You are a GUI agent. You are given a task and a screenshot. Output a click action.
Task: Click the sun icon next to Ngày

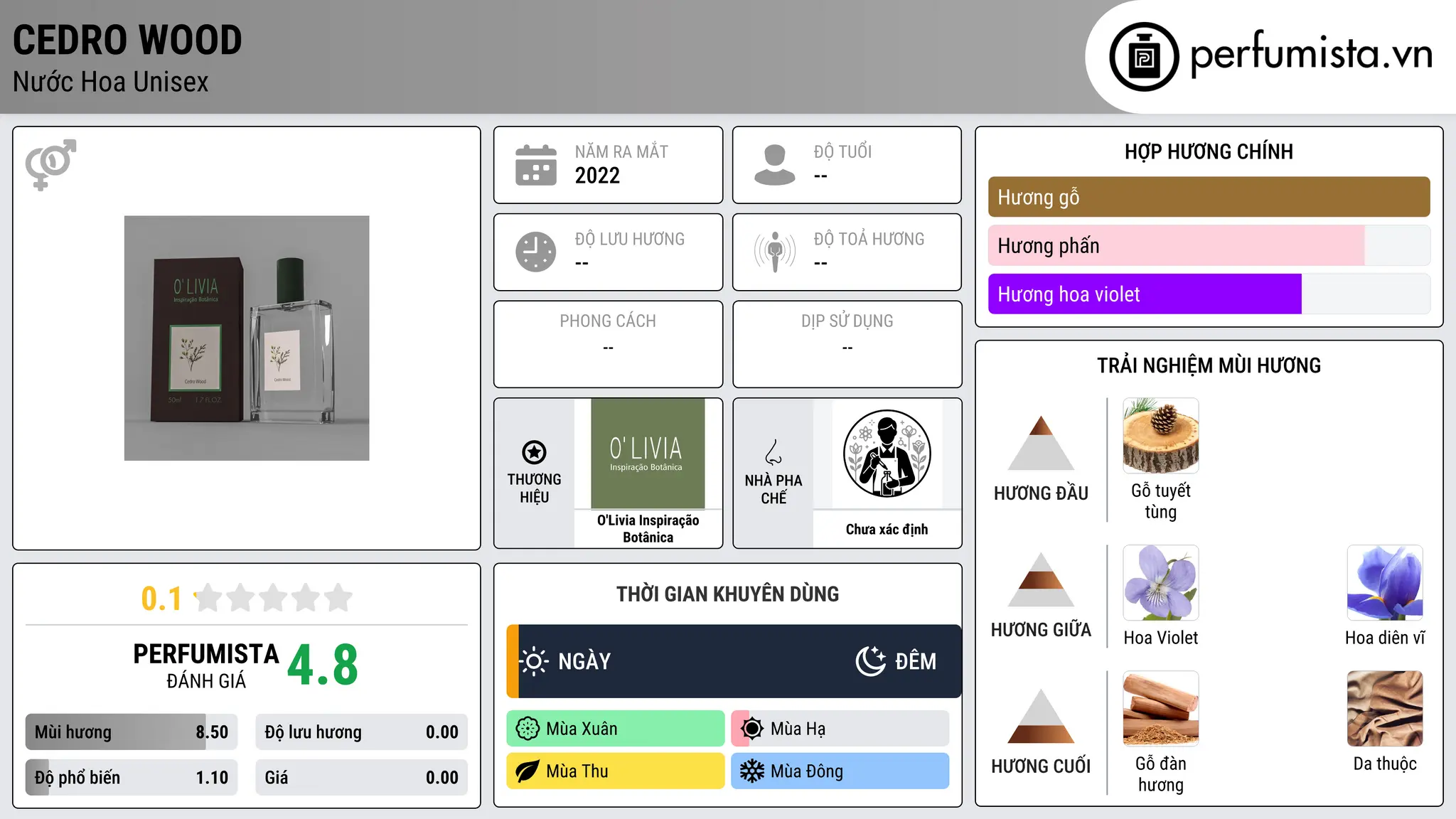(x=533, y=661)
